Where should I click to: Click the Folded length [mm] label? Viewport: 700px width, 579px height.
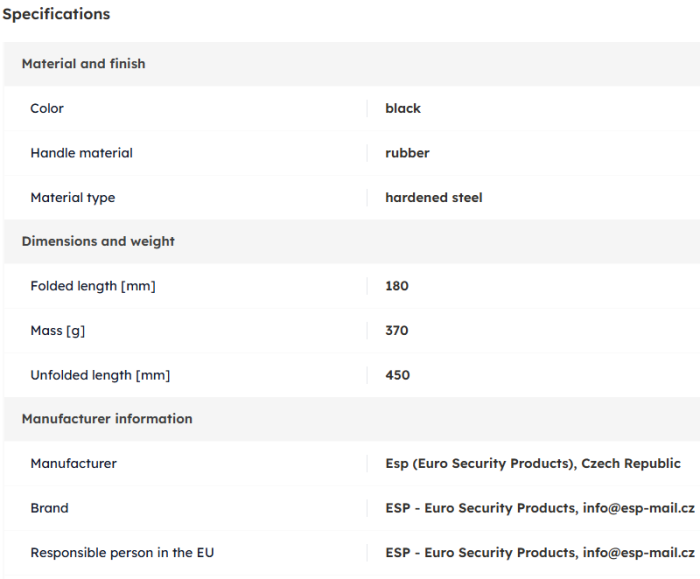coord(93,286)
